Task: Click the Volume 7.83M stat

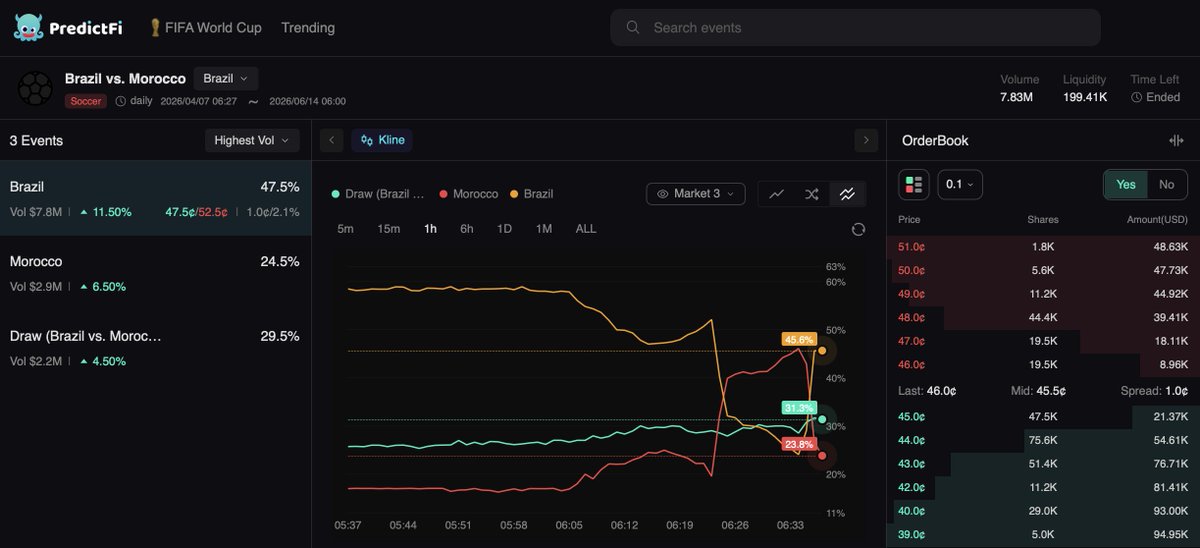Action: pyautogui.click(x=1019, y=88)
